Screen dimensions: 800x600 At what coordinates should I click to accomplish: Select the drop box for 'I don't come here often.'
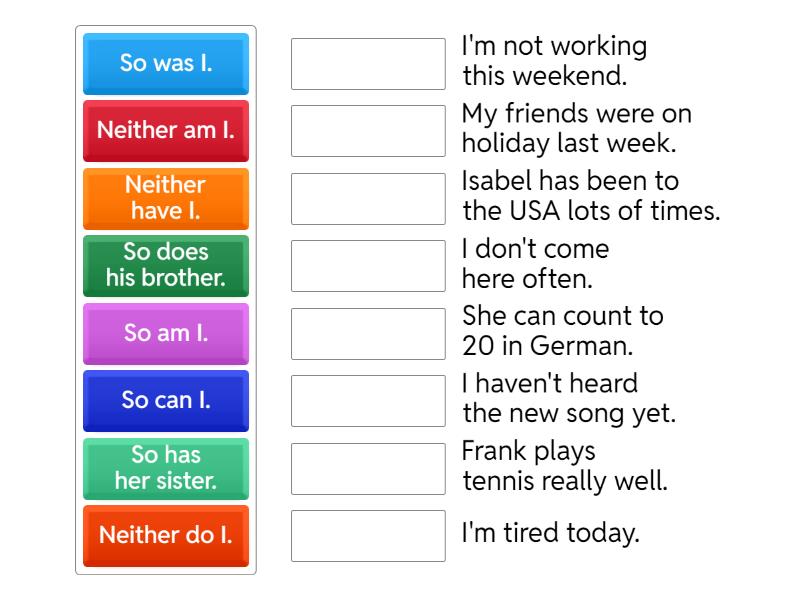coord(368,266)
